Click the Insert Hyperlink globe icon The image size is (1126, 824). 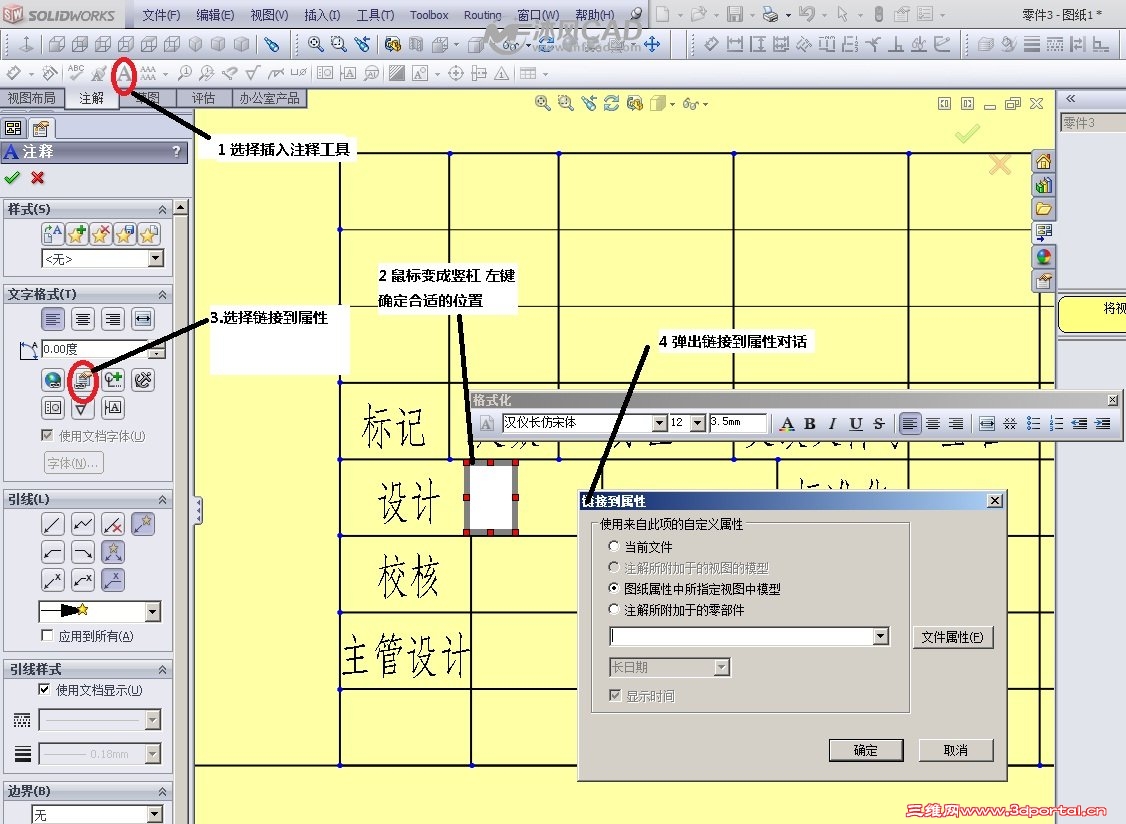pos(52,380)
